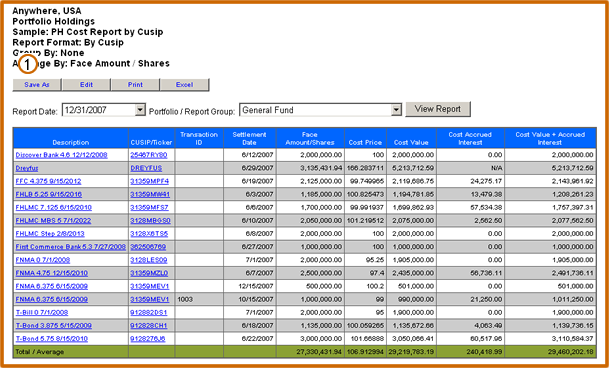Open the Report Date dropdown arrow
The width and height of the screenshot is (609, 368).
tap(140, 110)
